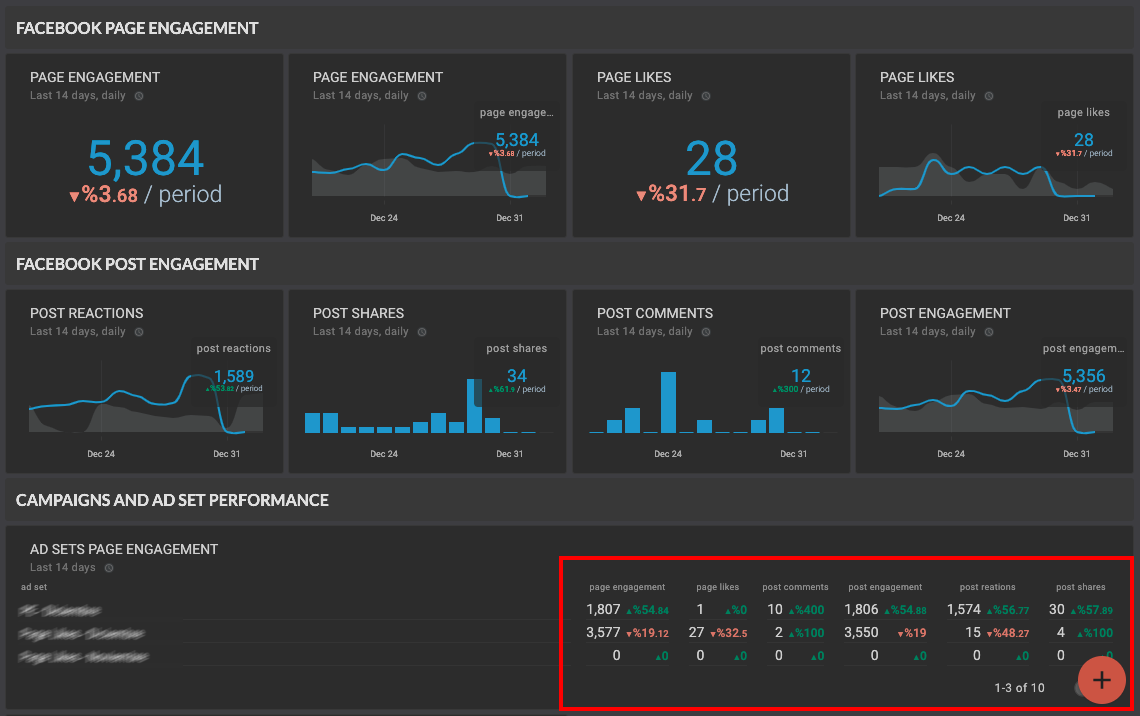Click the 1,589 post reactions value
Screen dimensions: 1140x716
[x=234, y=376]
